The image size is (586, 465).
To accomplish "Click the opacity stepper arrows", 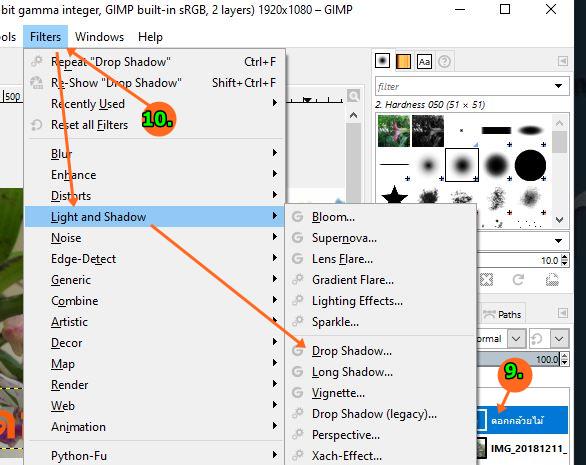I will pyautogui.click(x=564, y=359).
